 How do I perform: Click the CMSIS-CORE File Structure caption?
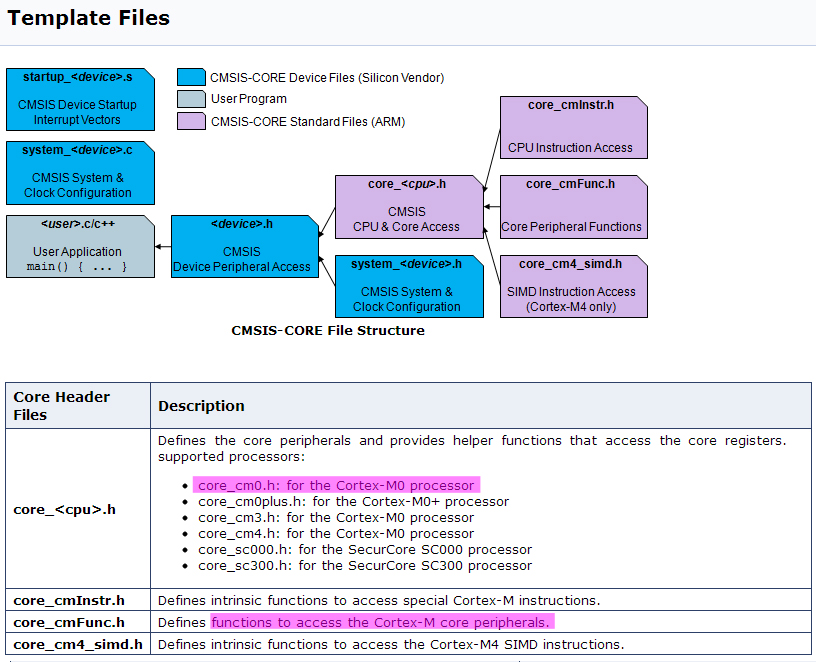click(327, 330)
